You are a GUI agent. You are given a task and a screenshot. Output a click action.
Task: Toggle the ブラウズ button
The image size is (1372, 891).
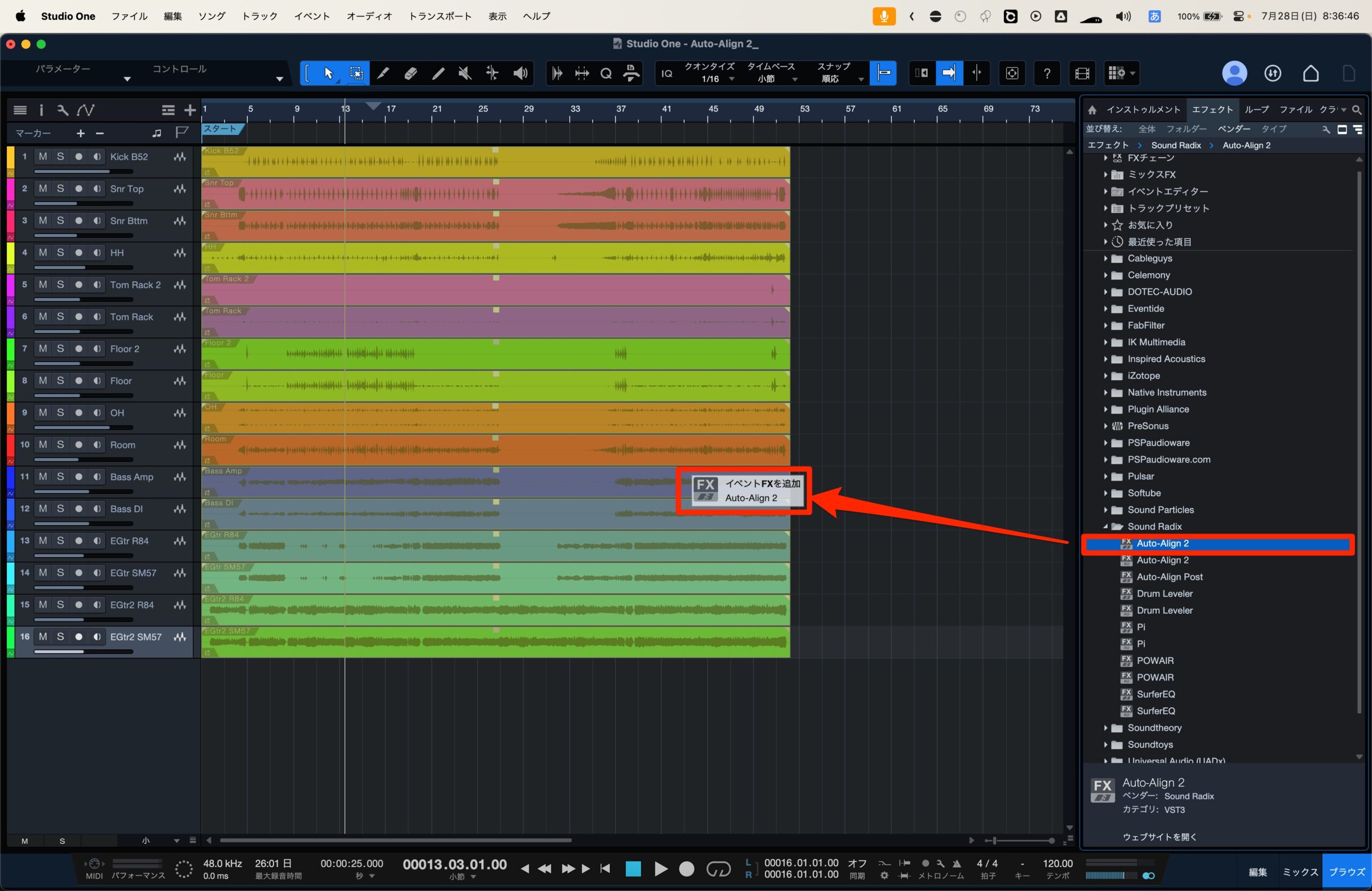[1347, 872]
